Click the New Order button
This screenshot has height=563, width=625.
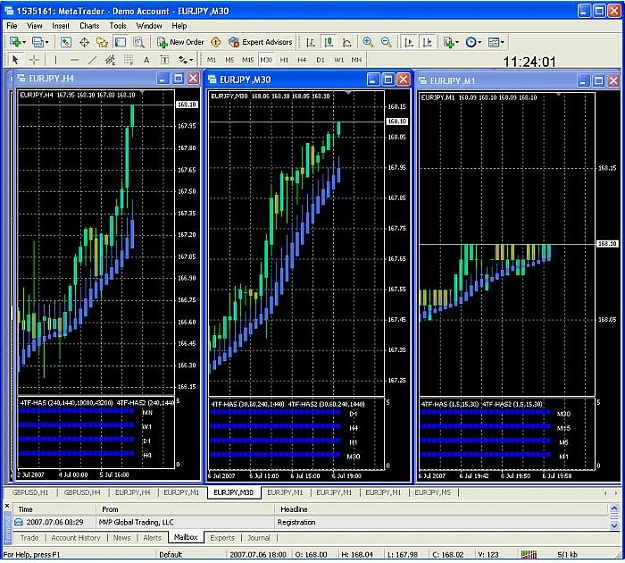pyautogui.click(x=180, y=42)
